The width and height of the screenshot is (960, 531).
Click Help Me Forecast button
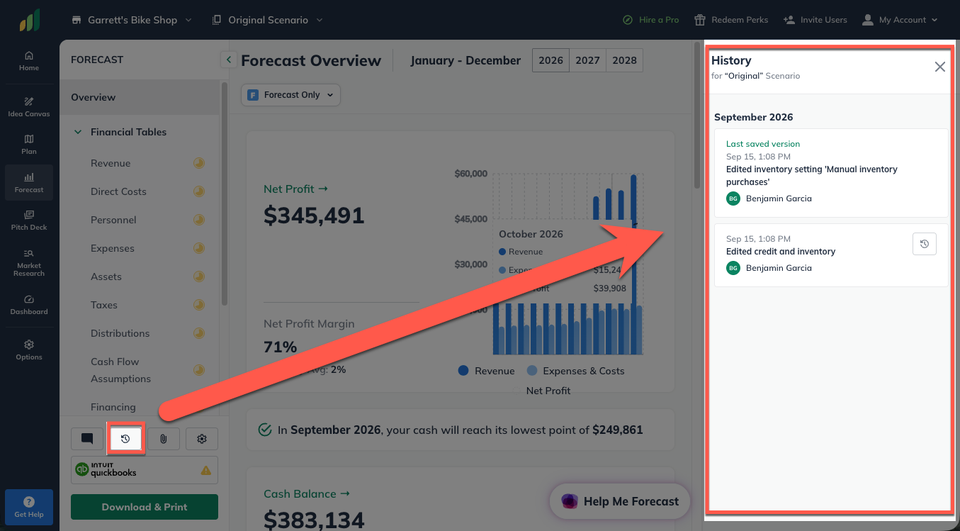point(620,502)
